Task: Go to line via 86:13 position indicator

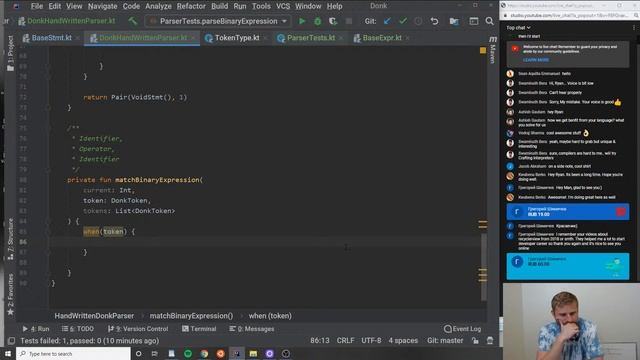Action: point(320,340)
